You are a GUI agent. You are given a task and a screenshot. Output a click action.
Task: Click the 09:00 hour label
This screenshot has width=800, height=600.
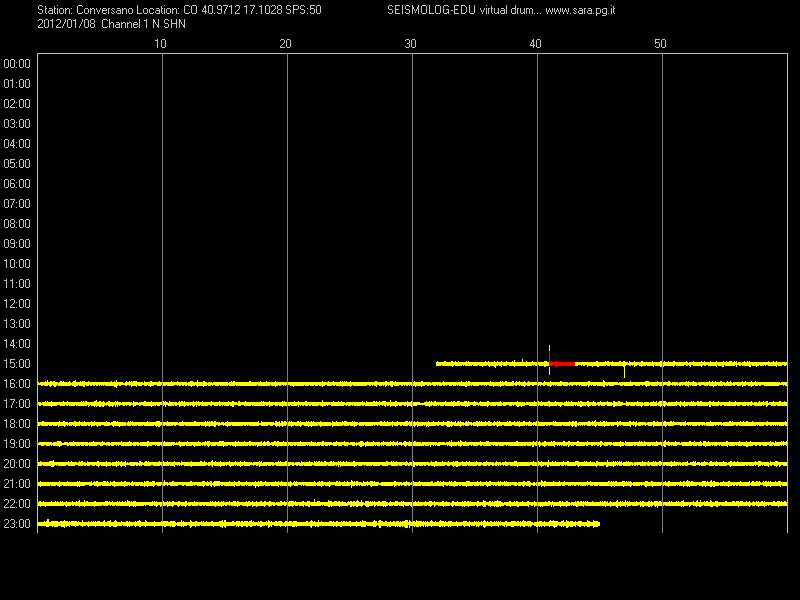pyautogui.click(x=17, y=244)
